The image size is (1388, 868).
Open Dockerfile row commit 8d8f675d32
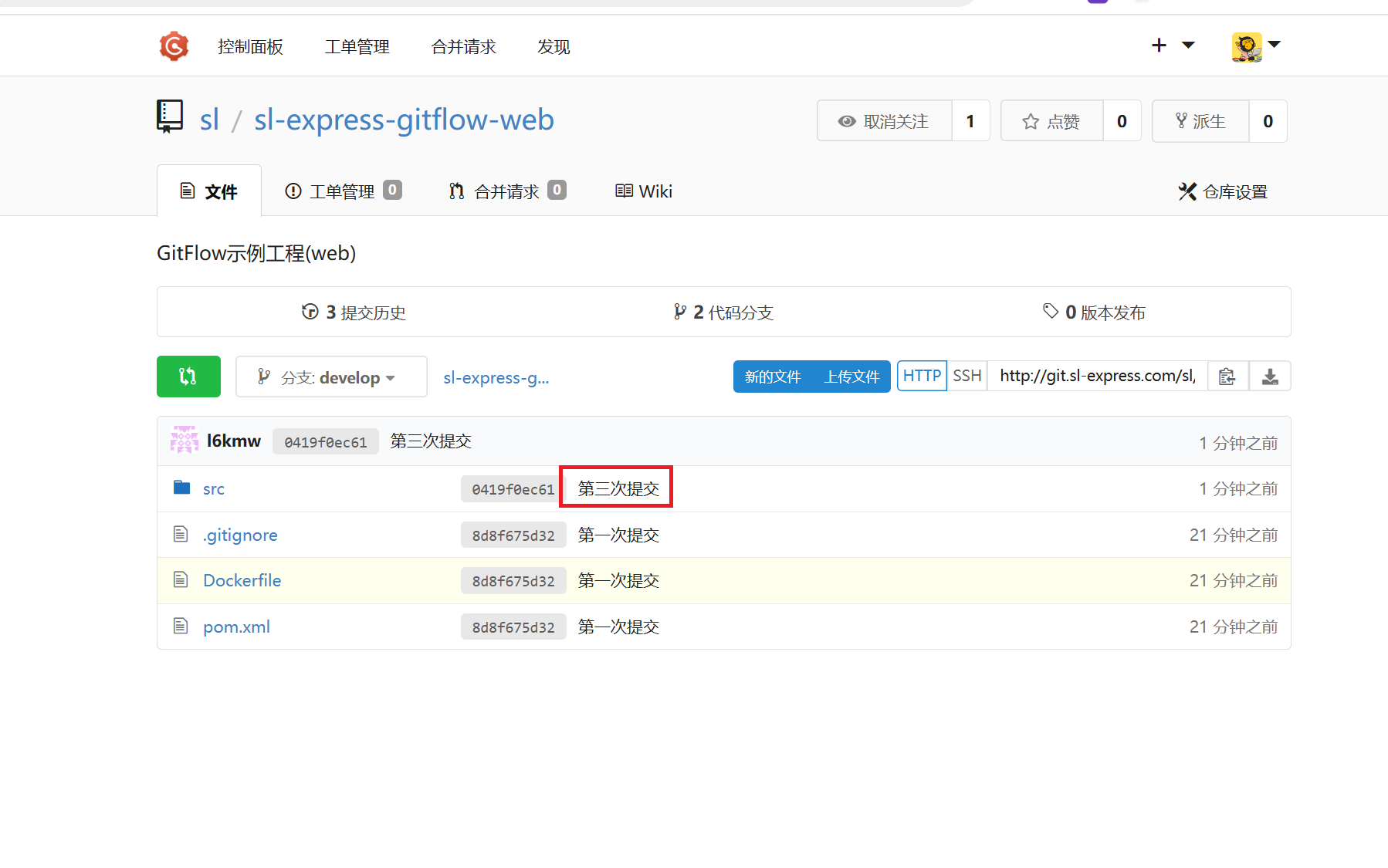(513, 580)
